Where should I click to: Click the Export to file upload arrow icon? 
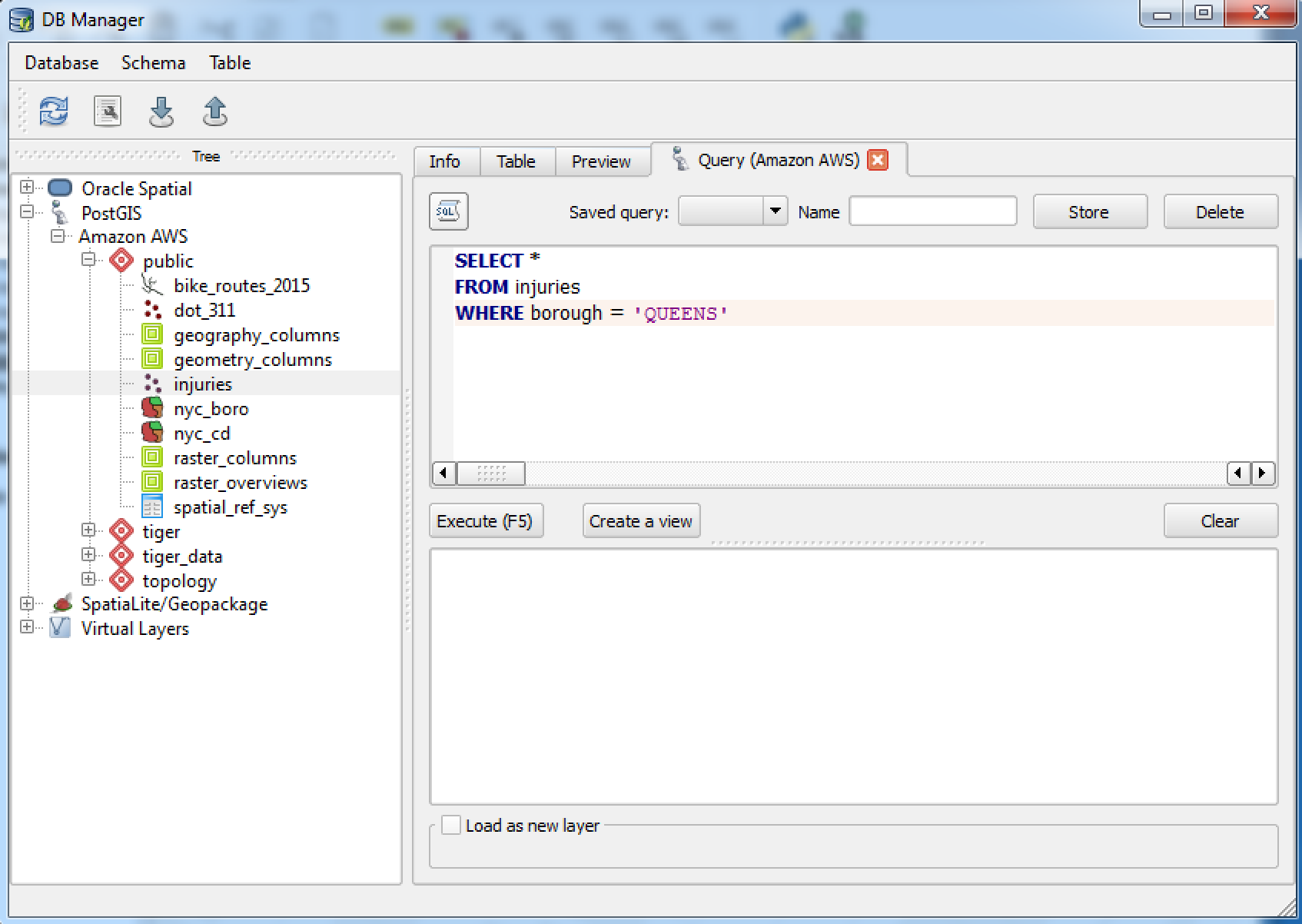(x=215, y=111)
